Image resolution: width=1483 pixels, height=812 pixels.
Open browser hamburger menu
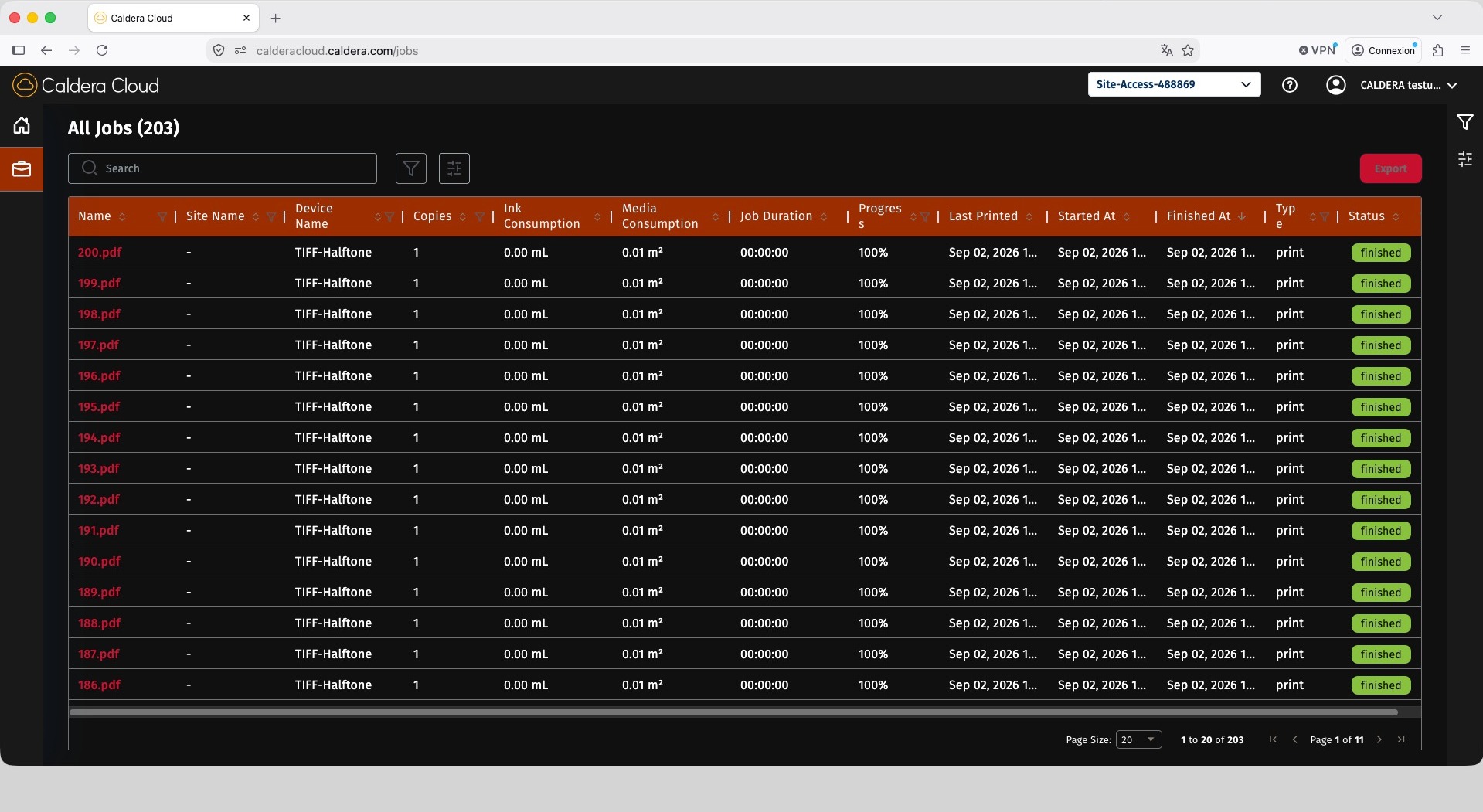(1464, 50)
